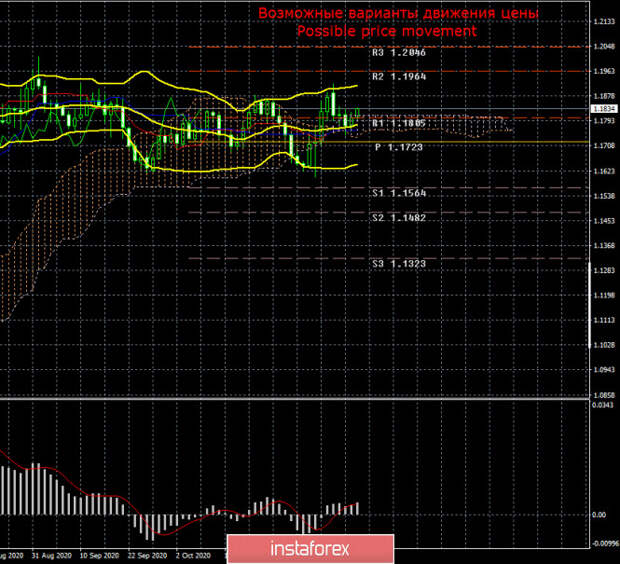The width and height of the screenshot is (620, 564).
Task: Click the 1.0943 price axis value
Action: pyautogui.click(x=605, y=370)
